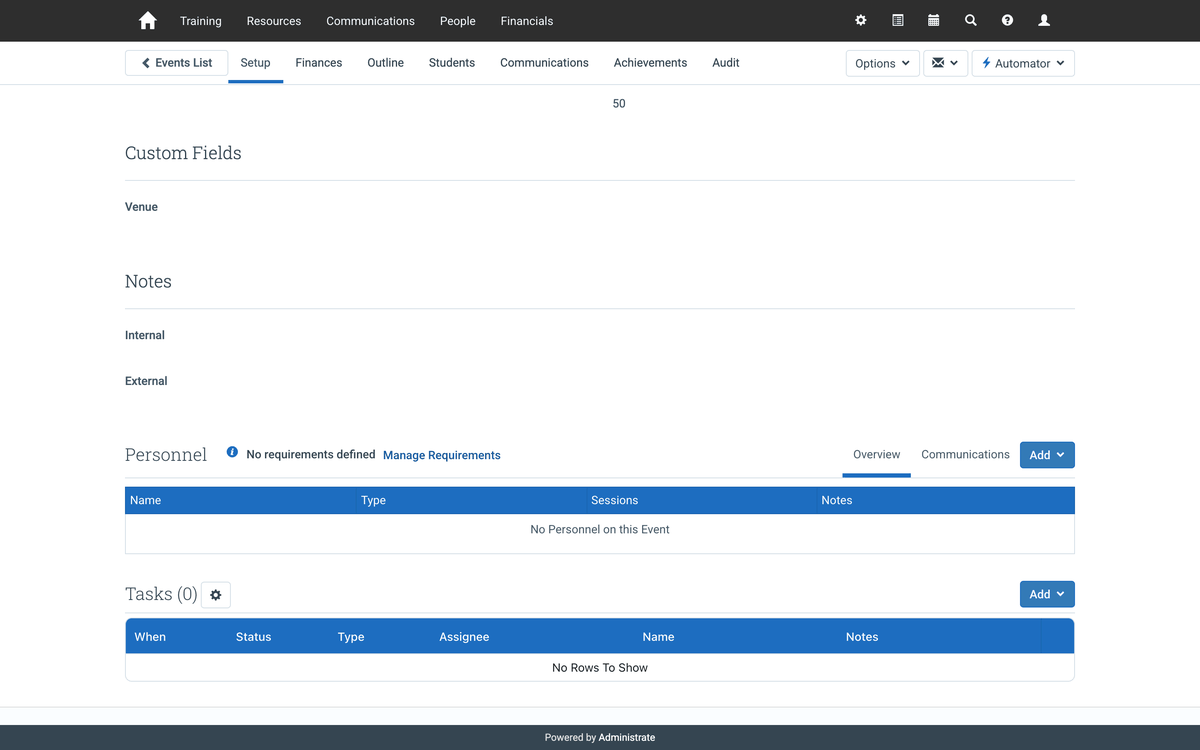Image resolution: width=1200 pixels, height=750 pixels.
Task: Click the Tasks Notes column header
Action: pyautogui.click(x=862, y=637)
